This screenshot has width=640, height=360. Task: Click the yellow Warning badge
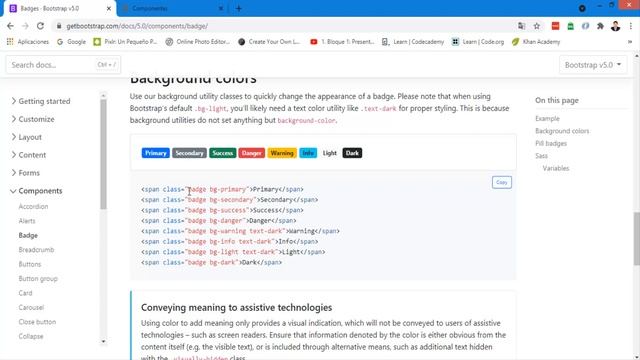(282, 153)
